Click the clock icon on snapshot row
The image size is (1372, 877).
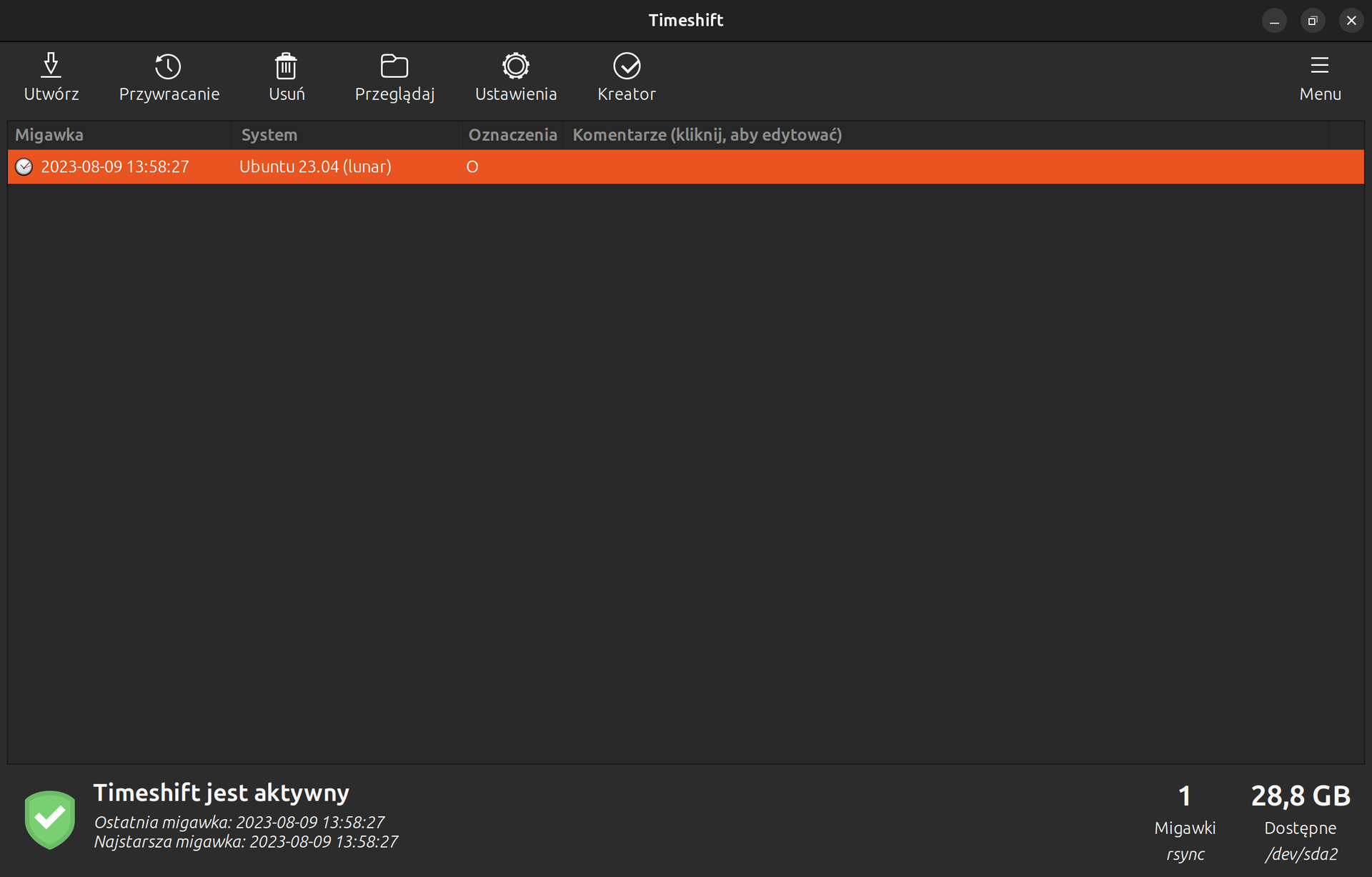point(24,167)
